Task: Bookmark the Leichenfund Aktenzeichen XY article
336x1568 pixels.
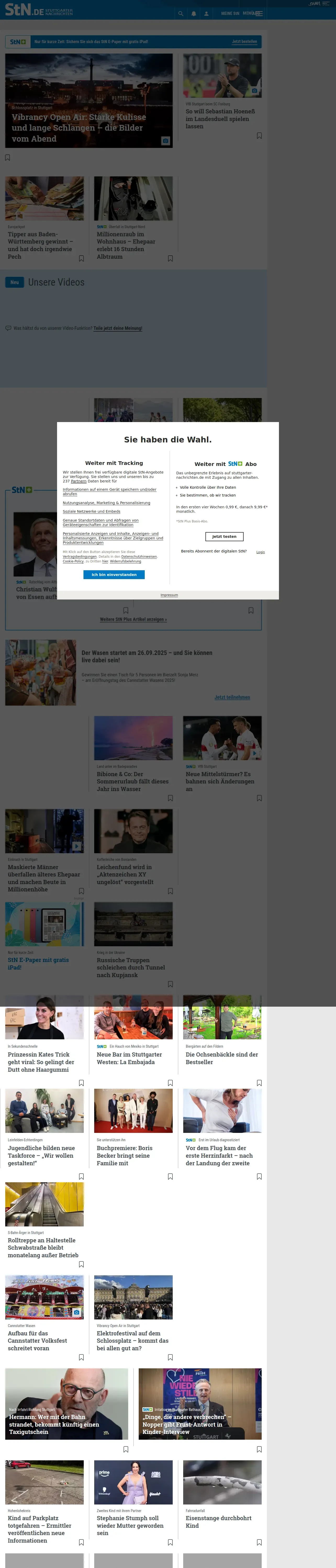Action: (x=170, y=891)
